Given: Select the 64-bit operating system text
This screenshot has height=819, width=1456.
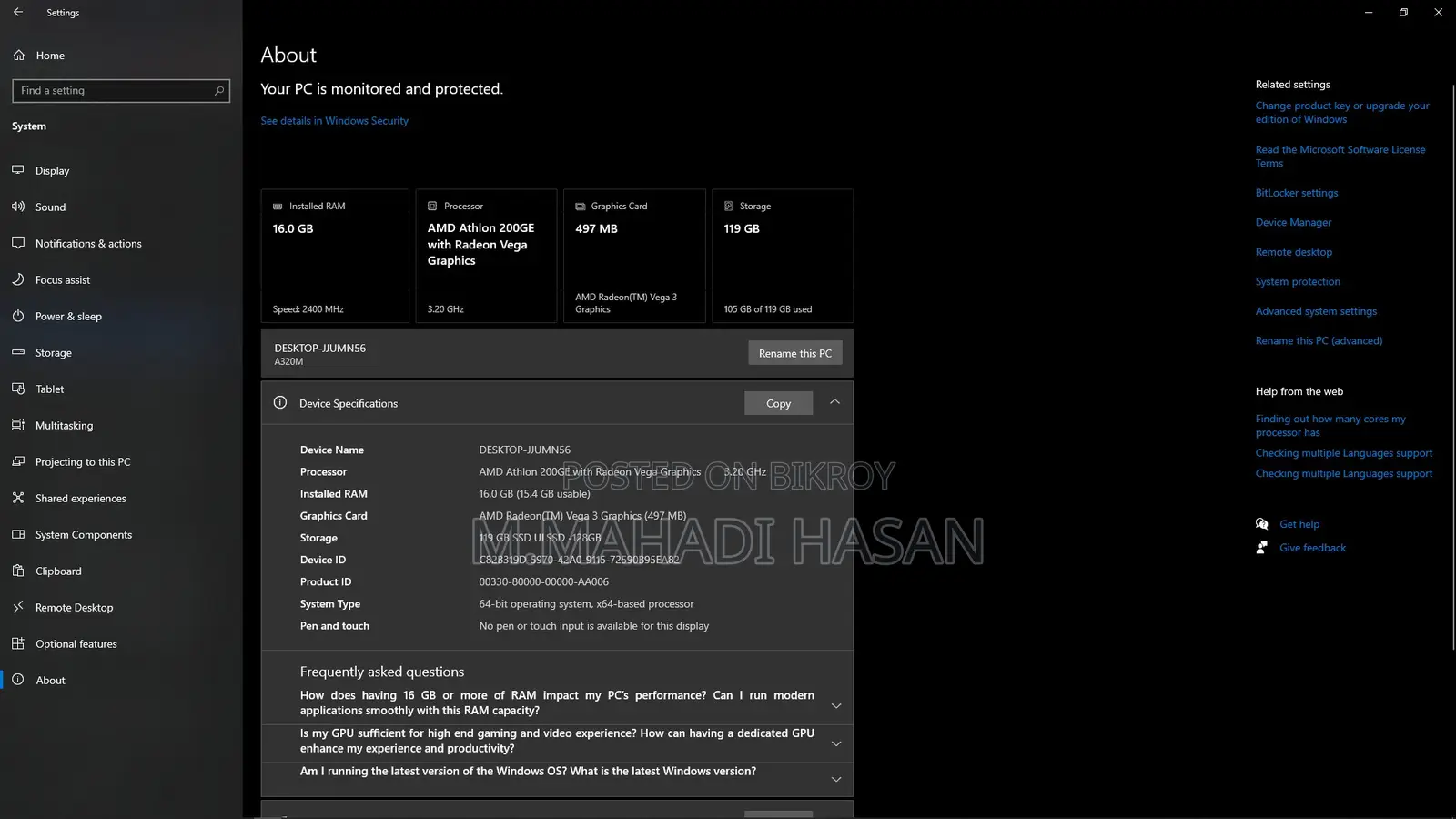Looking at the screenshot, I should [x=586, y=604].
